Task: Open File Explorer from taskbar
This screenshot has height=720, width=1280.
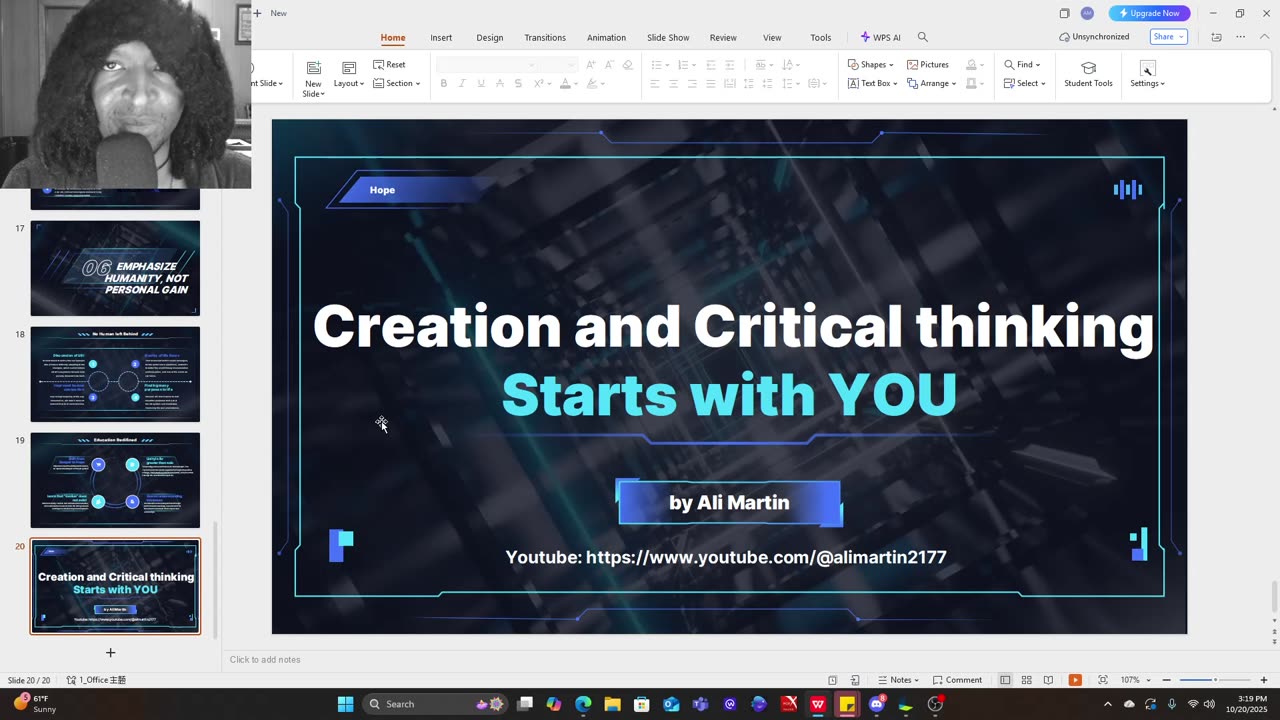Action: [612, 704]
